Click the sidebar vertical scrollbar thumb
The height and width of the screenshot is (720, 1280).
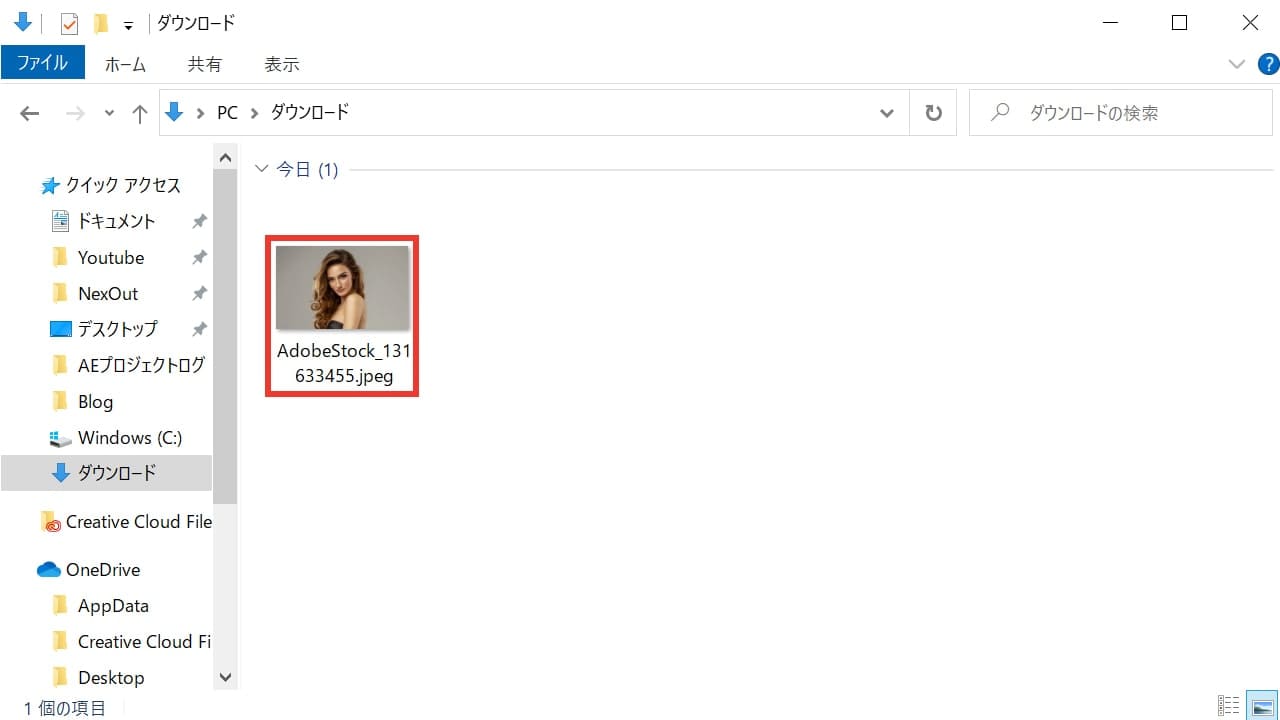[225, 335]
